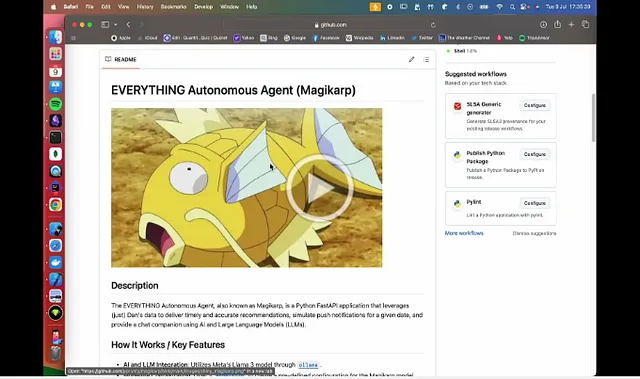Focus the github.com address bar
This screenshot has height=379, width=640.
331,25
